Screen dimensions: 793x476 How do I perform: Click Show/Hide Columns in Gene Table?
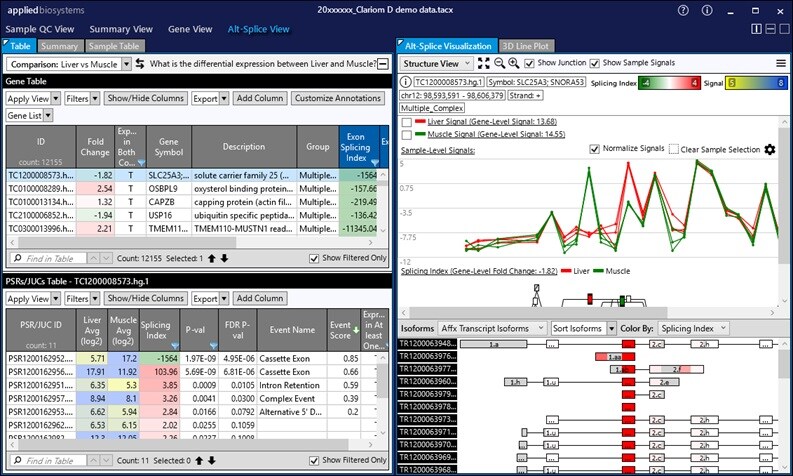coord(145,98)
